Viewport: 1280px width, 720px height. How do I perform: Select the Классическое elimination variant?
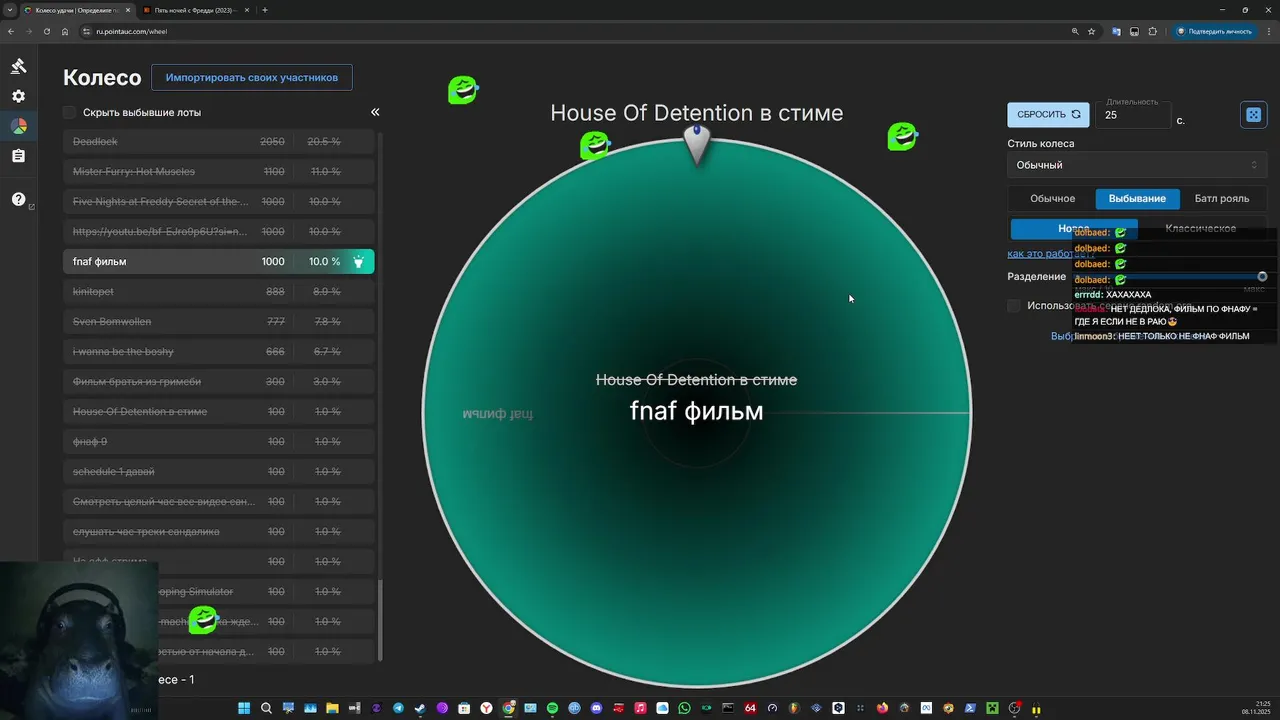[1201, 228]
